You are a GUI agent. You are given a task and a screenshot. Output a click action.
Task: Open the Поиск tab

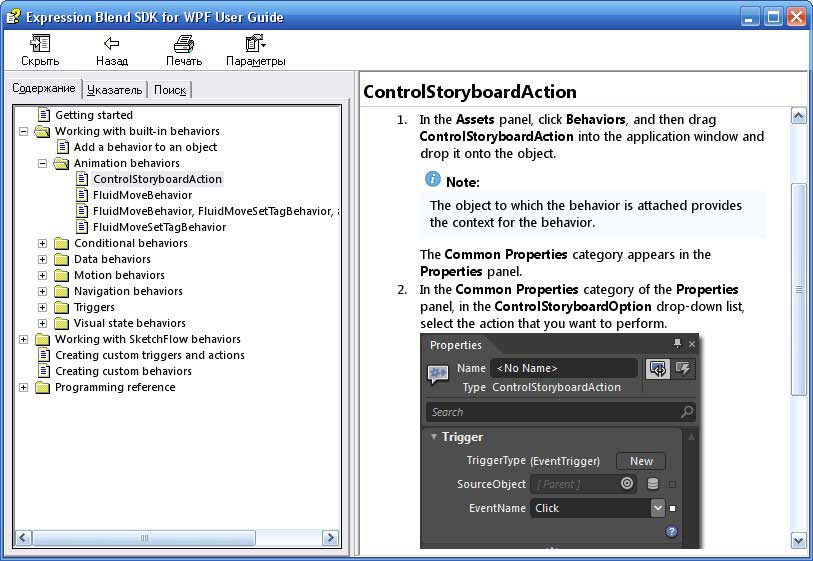pos(170,90)
